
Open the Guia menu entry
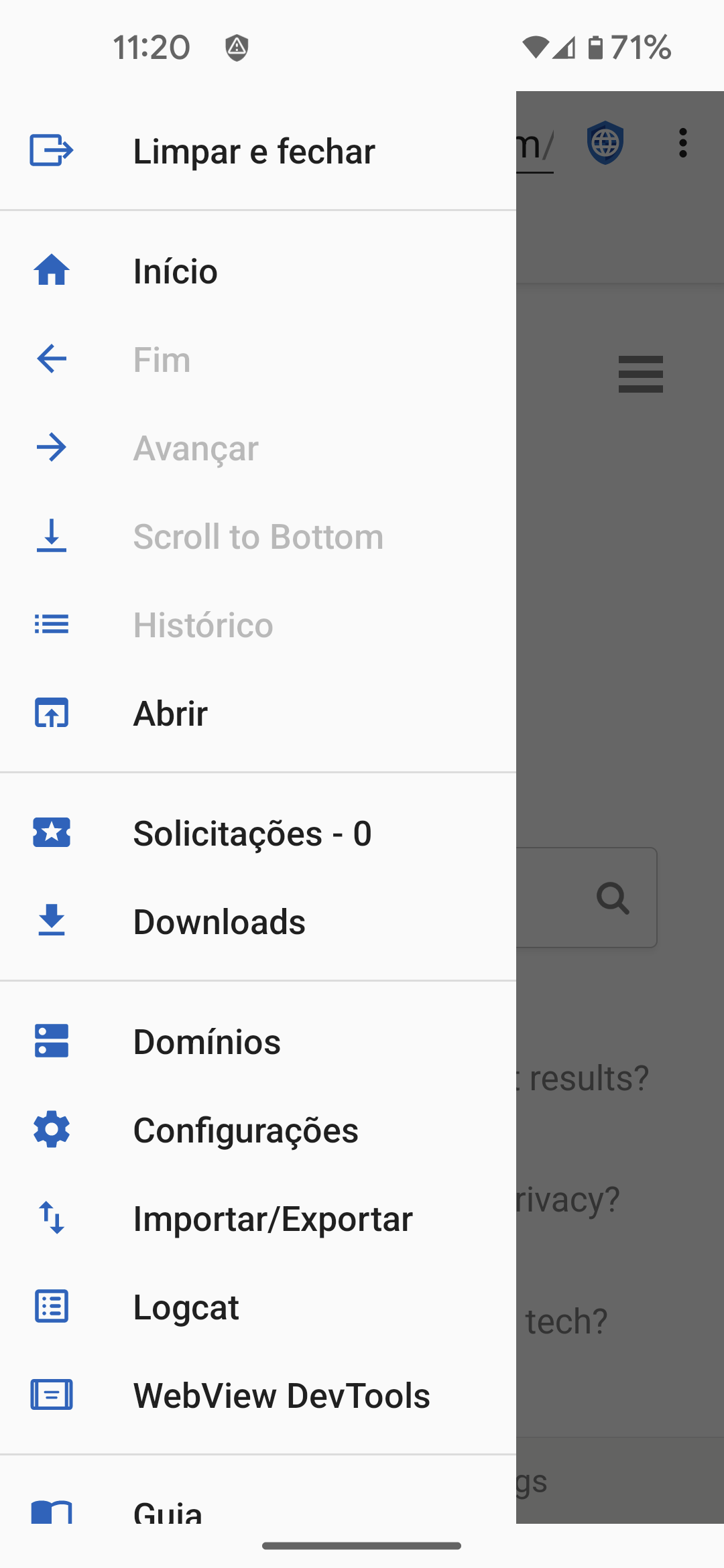pos(168,1511)
